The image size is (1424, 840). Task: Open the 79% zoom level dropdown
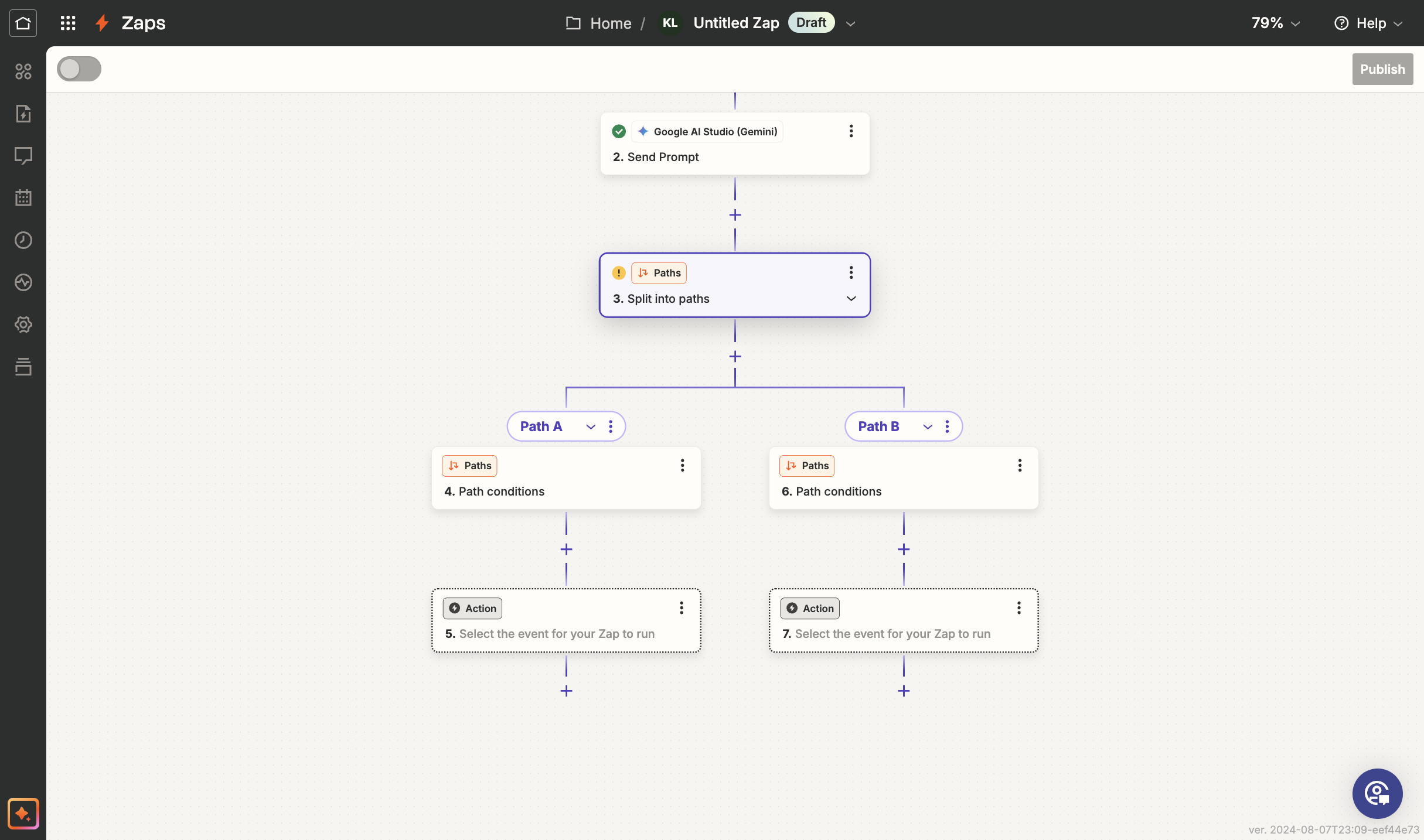click(1276, 23)
